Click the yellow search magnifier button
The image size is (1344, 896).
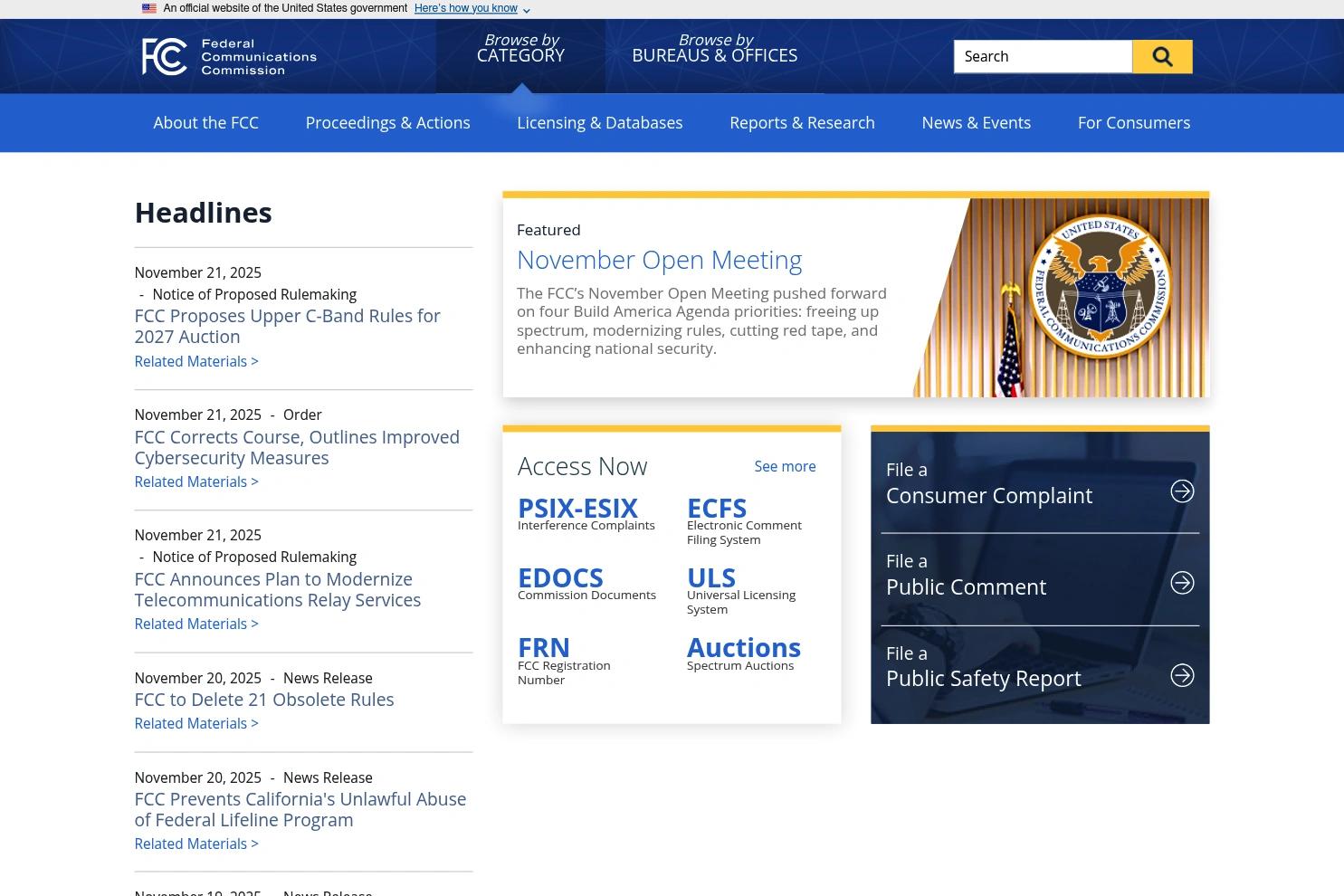click(x=1162, y=57)
